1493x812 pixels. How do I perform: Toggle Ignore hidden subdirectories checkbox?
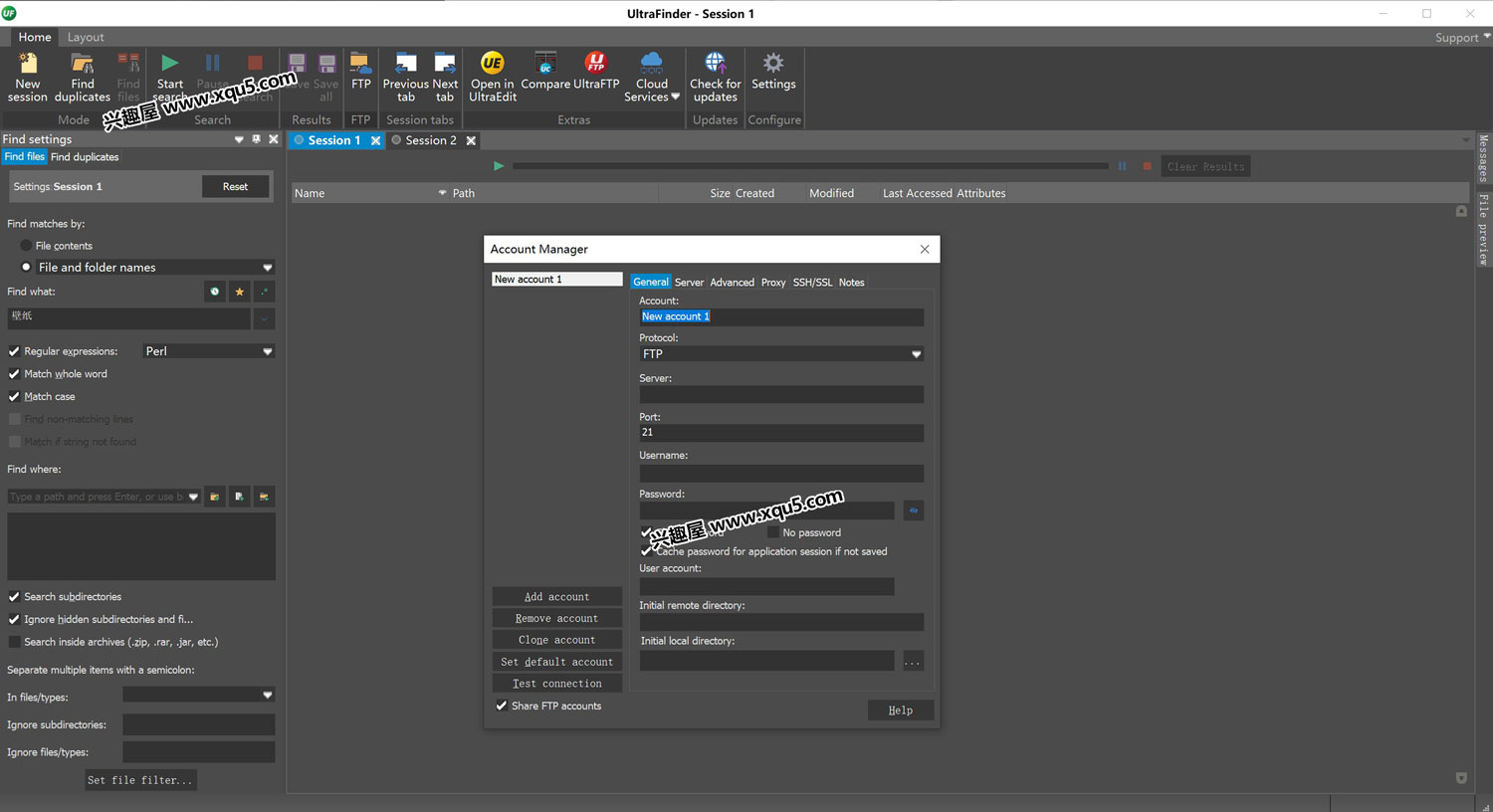14,619
